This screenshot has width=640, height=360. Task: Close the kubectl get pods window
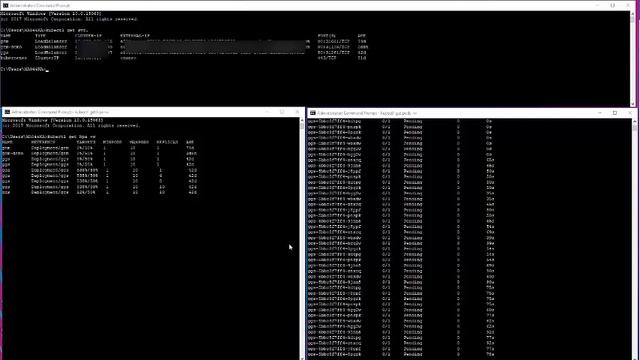tap(630, 113)
